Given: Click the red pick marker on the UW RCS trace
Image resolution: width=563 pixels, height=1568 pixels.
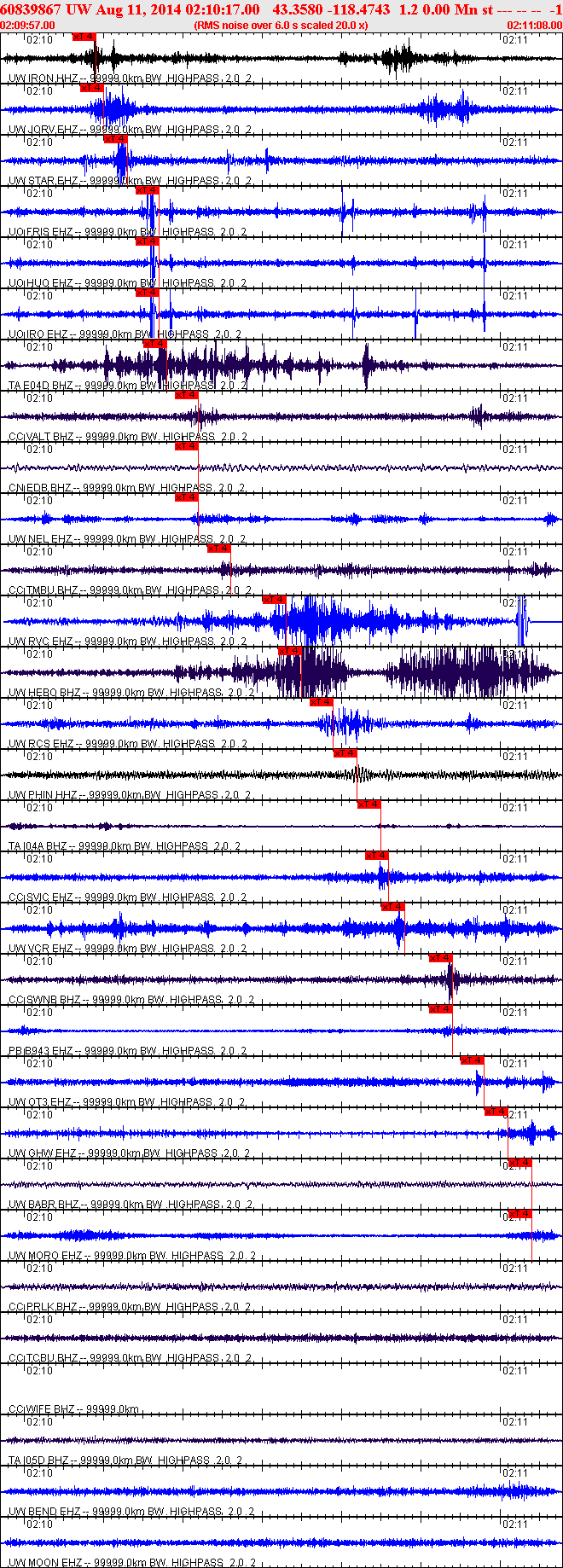Looking at the screenshot, I should coord(322,702).
